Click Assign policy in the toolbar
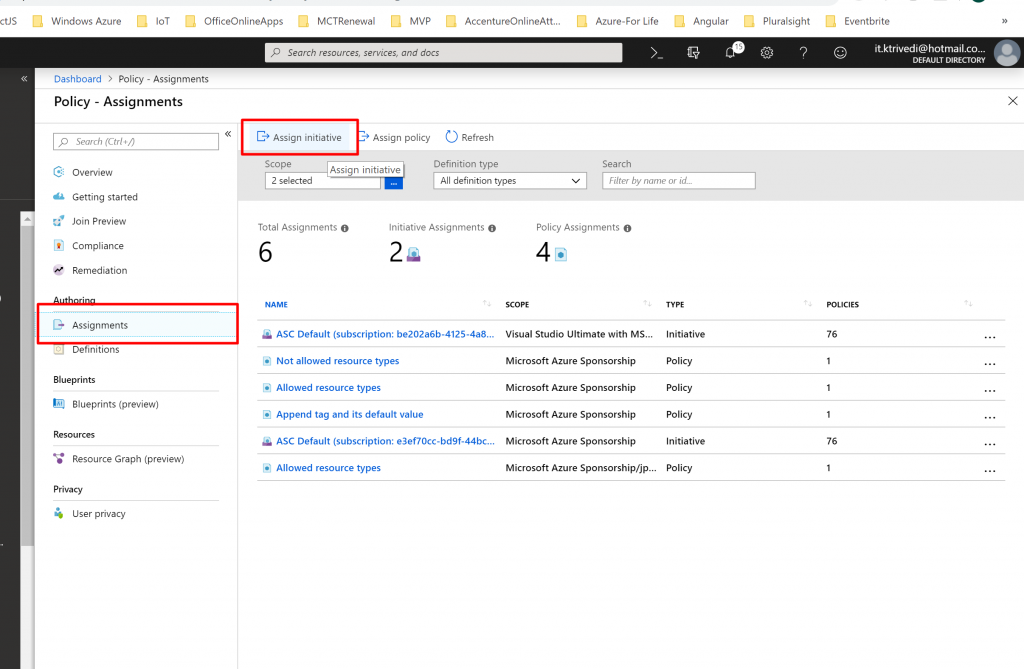Viewport: 1024px width, 669px height. [x=394, y=137]
